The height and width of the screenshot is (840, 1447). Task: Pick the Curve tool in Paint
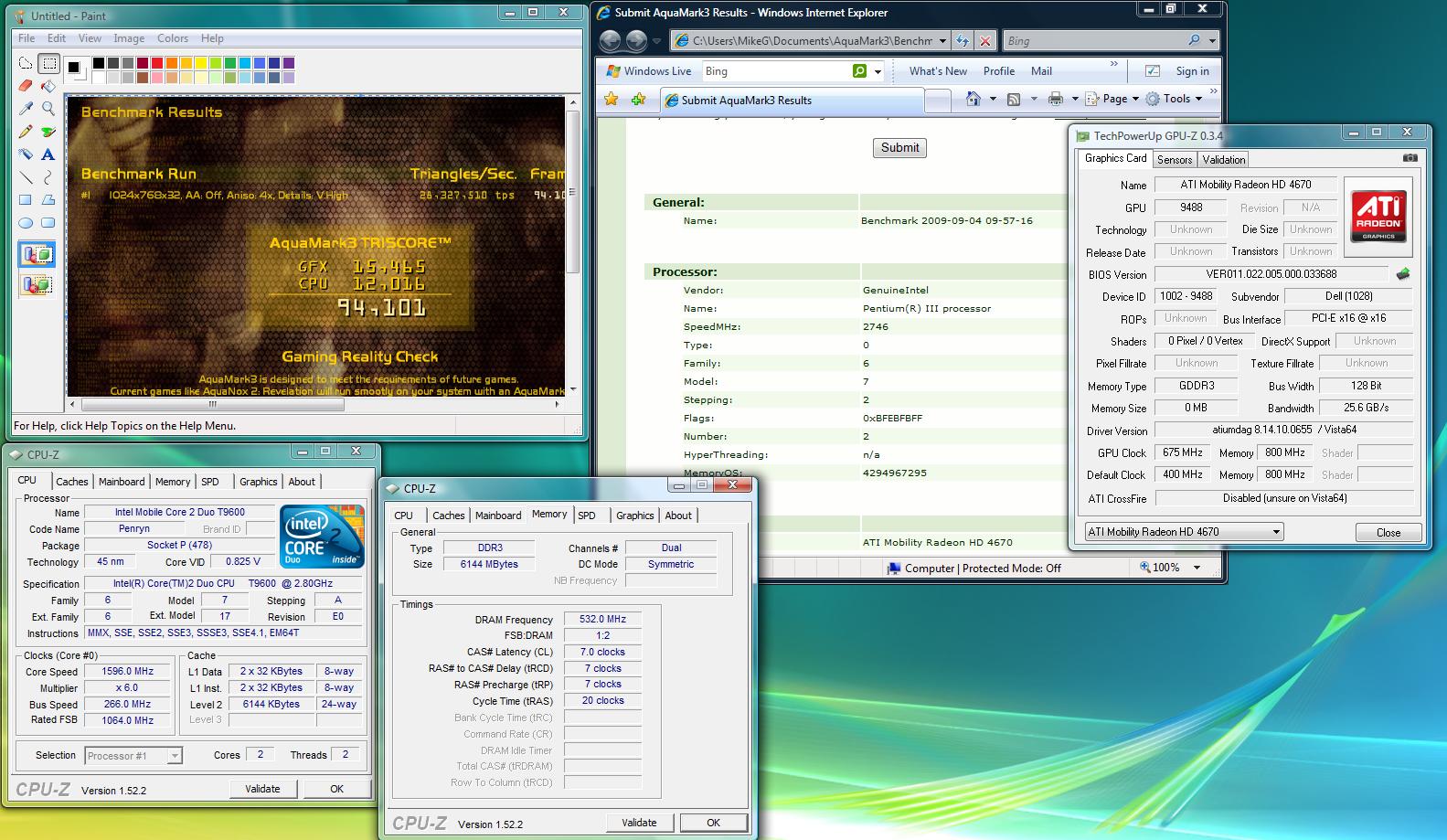(48, 177)
